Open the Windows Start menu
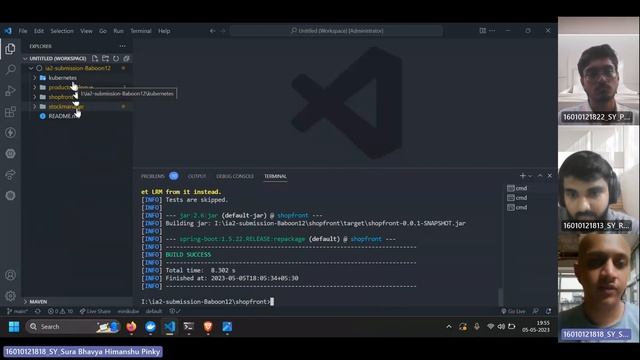Viewport: 640px width, 360px height. tap(14, 327)
